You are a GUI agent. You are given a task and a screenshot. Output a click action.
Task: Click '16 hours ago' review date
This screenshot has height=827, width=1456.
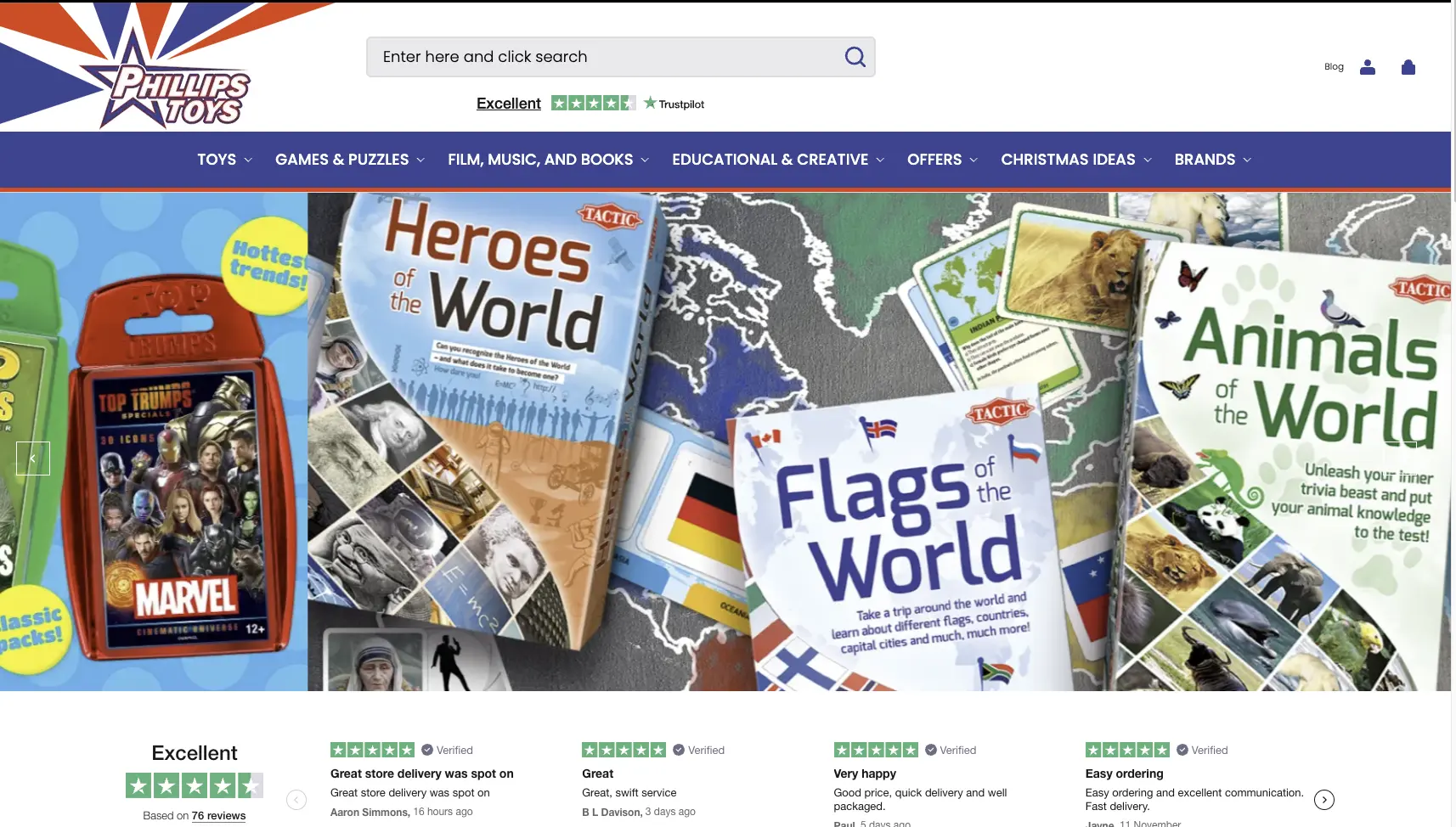click(443, 812)
